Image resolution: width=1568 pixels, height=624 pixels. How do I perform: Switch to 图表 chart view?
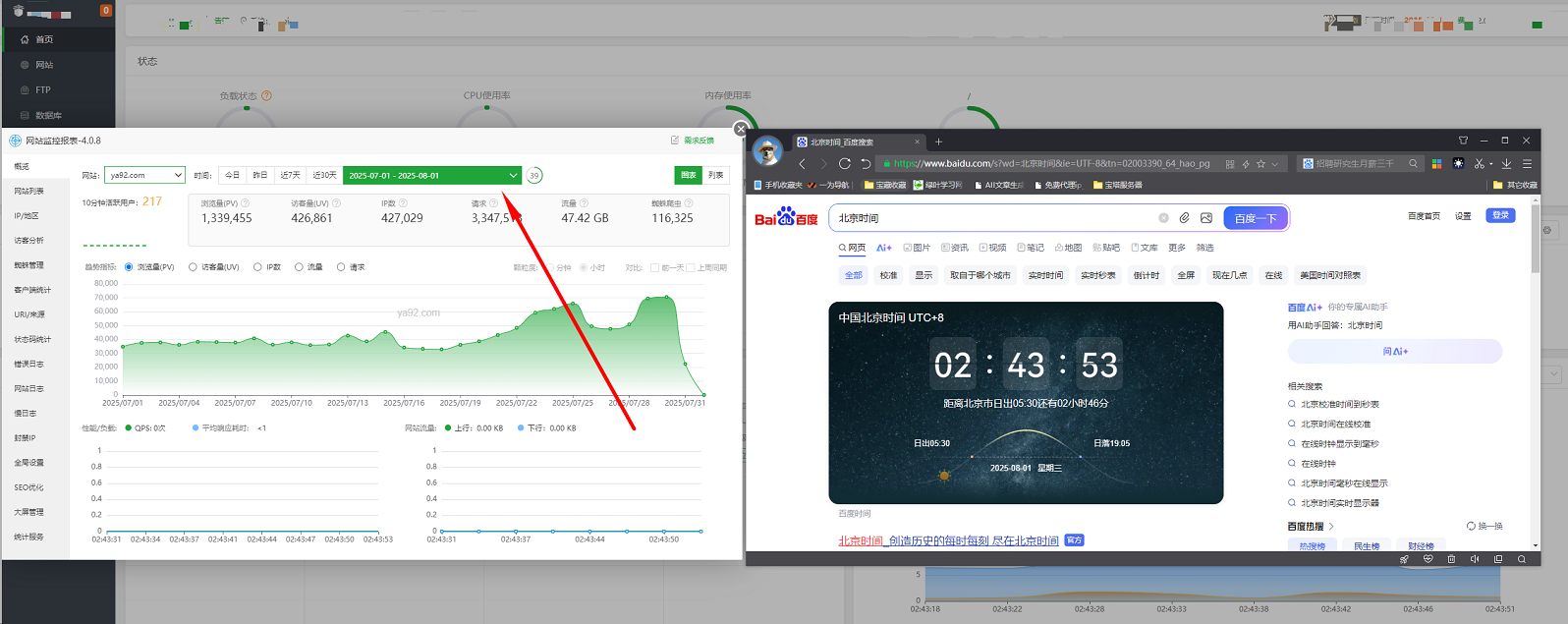(x=689, y=175)
